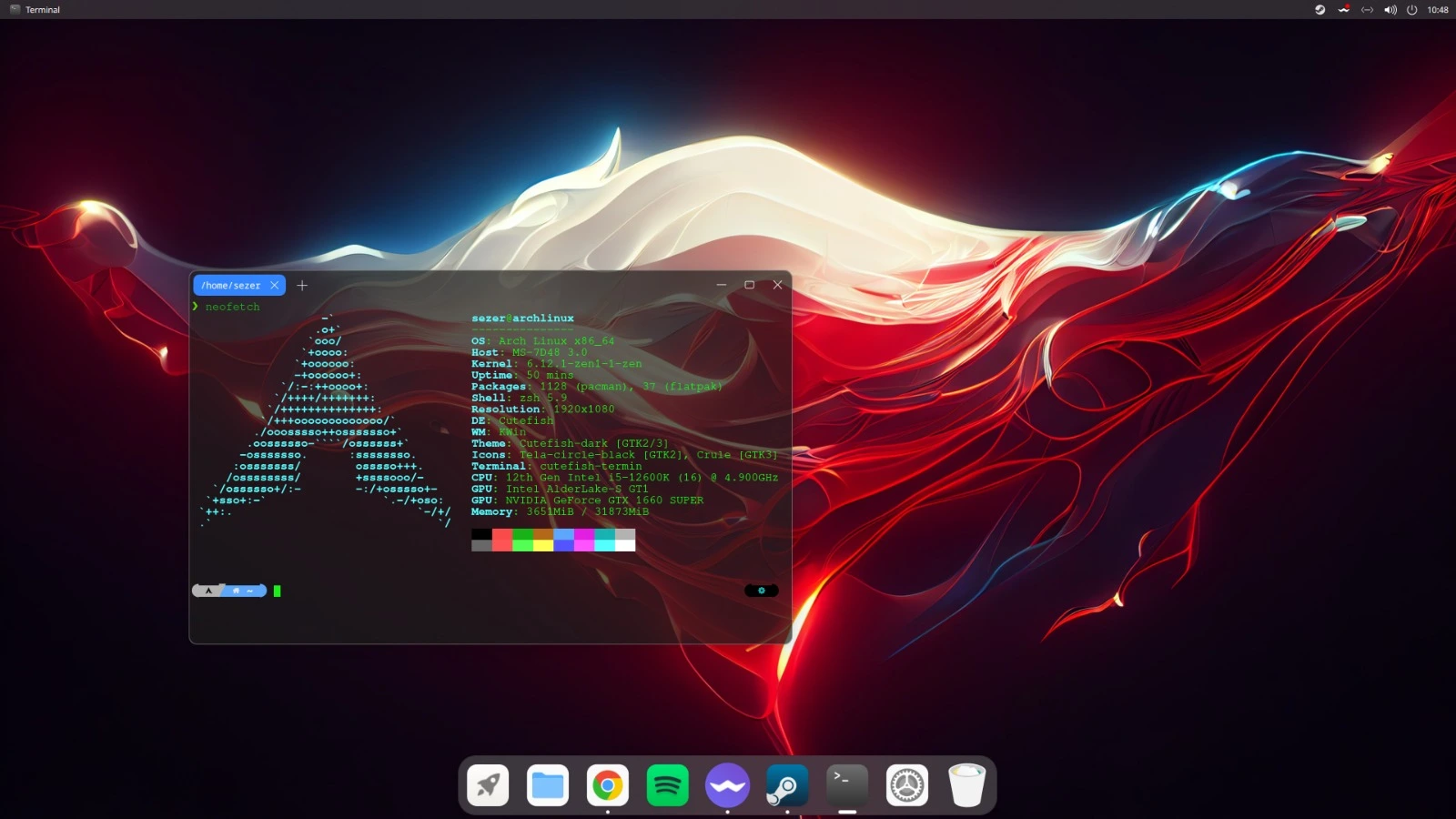Click the Arch logo prompt segment
Screen dimensions: 1456x819
point(208,591)
